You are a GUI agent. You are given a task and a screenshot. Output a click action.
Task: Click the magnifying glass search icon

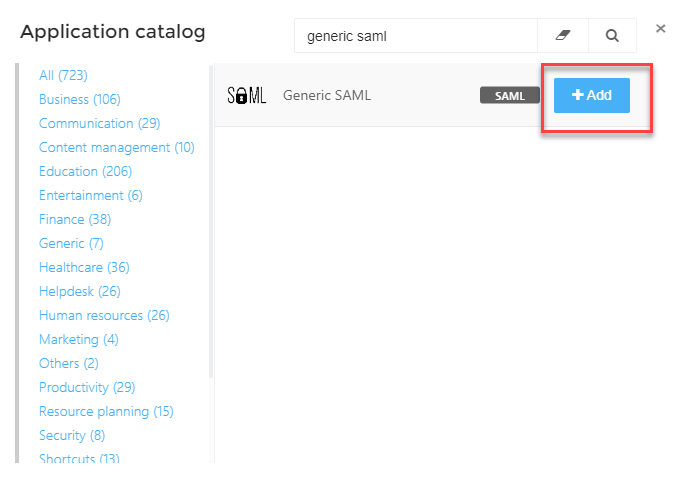coord(612,36)
